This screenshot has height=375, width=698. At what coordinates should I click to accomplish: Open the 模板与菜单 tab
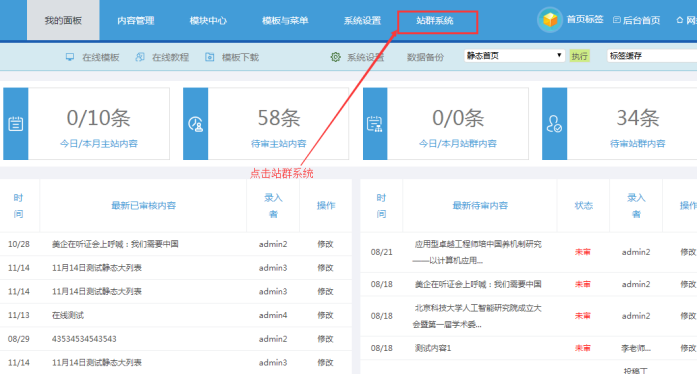click(x=285, y=20)
